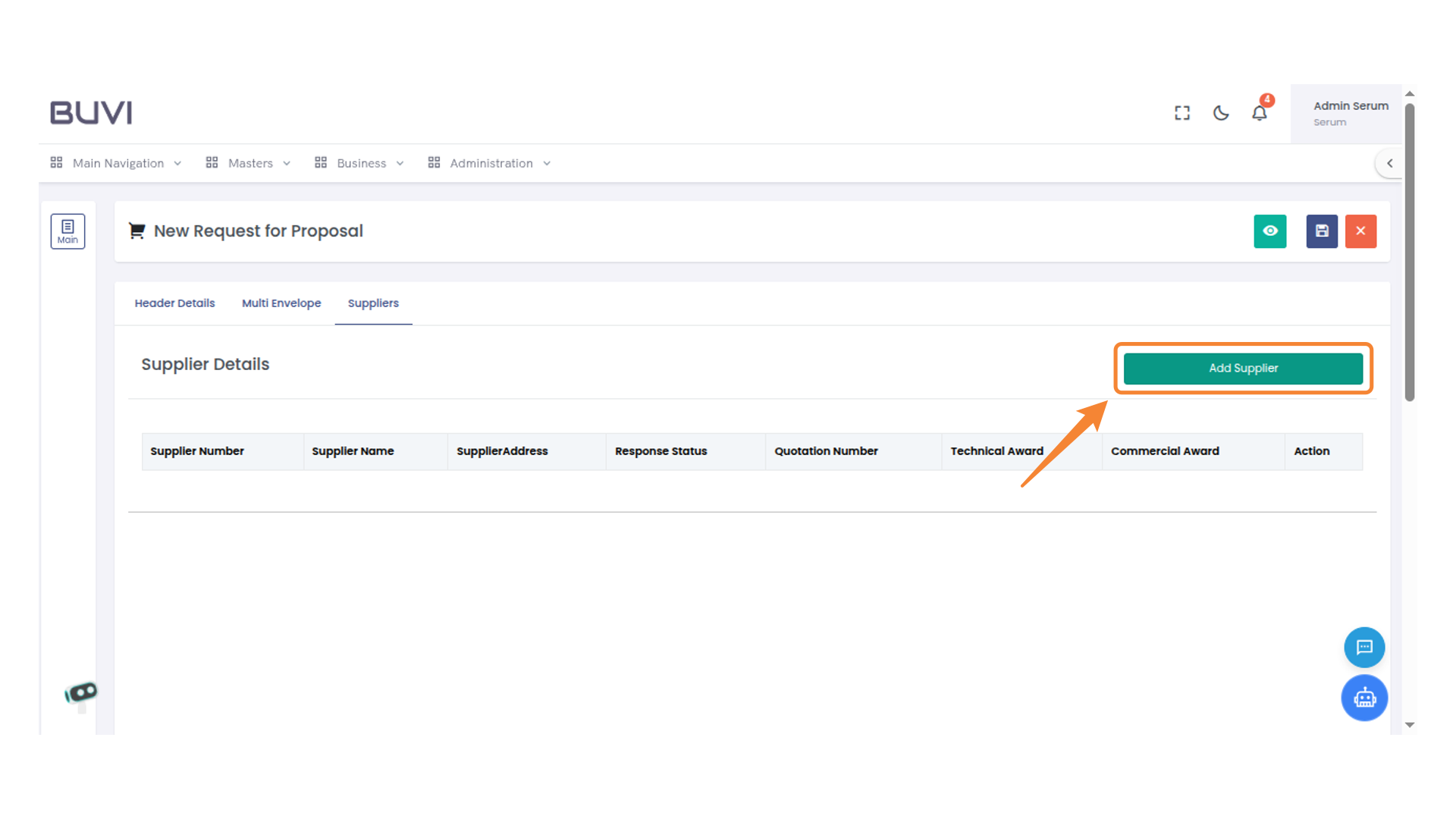Open the Main sidebar icon
The image size is (1456, 819).
67,231
